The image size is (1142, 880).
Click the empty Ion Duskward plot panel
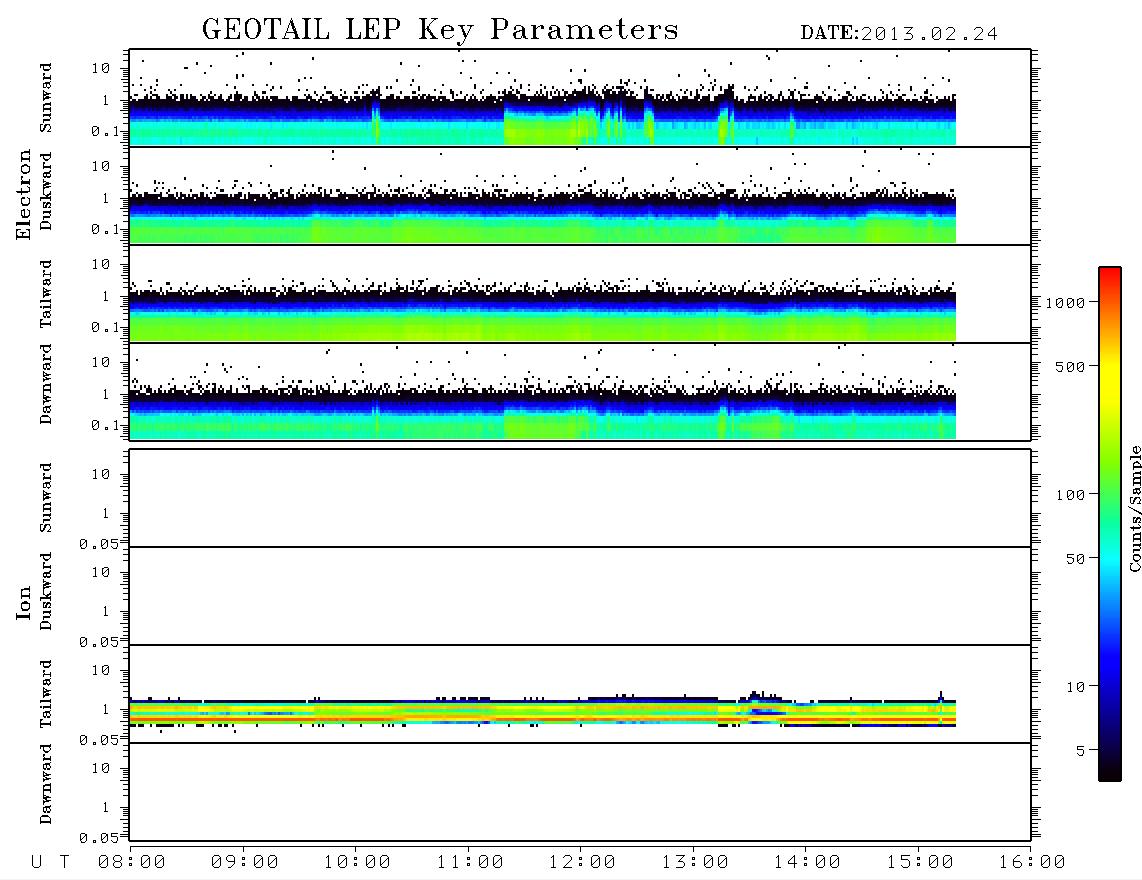click(580, 595)
